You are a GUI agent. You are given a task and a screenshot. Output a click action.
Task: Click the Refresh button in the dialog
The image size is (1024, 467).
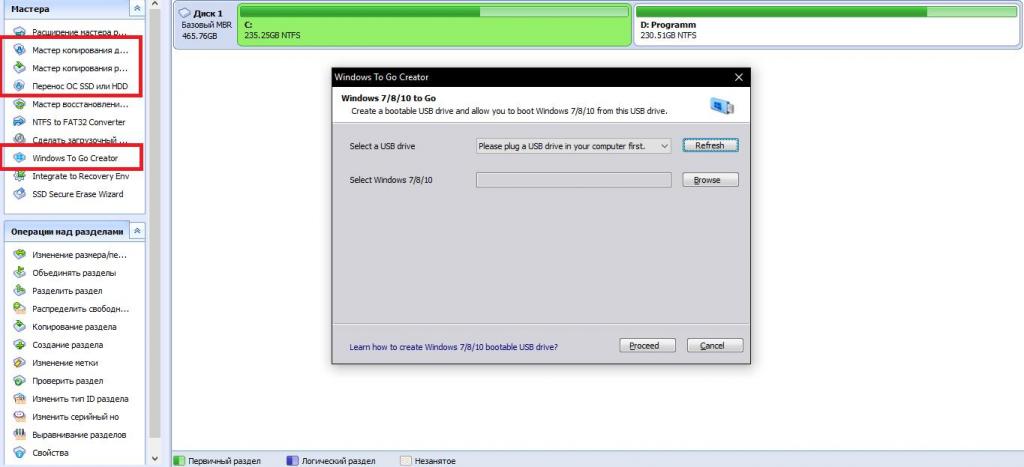click(x=710, y=146)
